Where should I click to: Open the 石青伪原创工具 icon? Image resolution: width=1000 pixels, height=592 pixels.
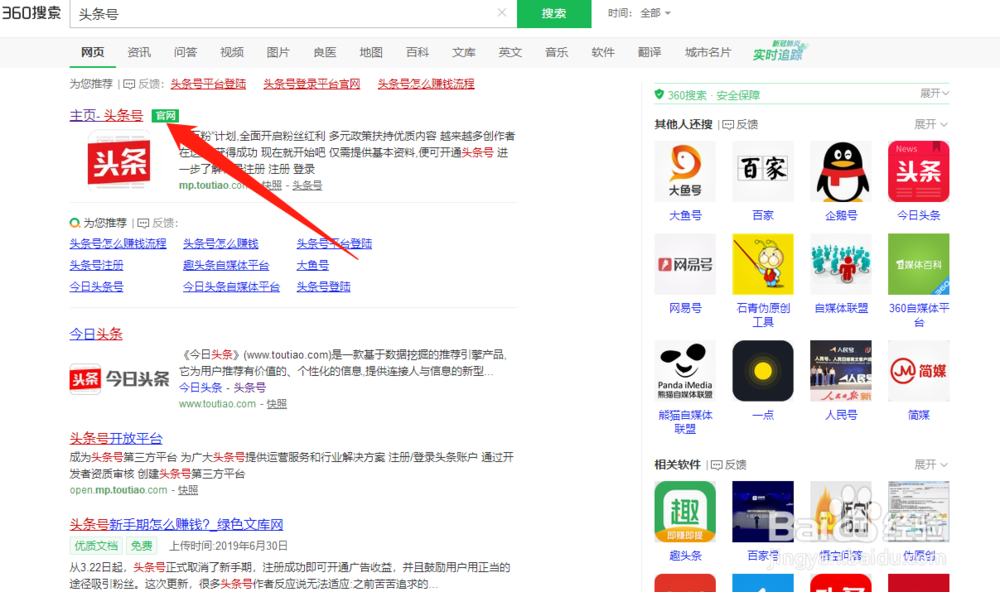point(762,265)
